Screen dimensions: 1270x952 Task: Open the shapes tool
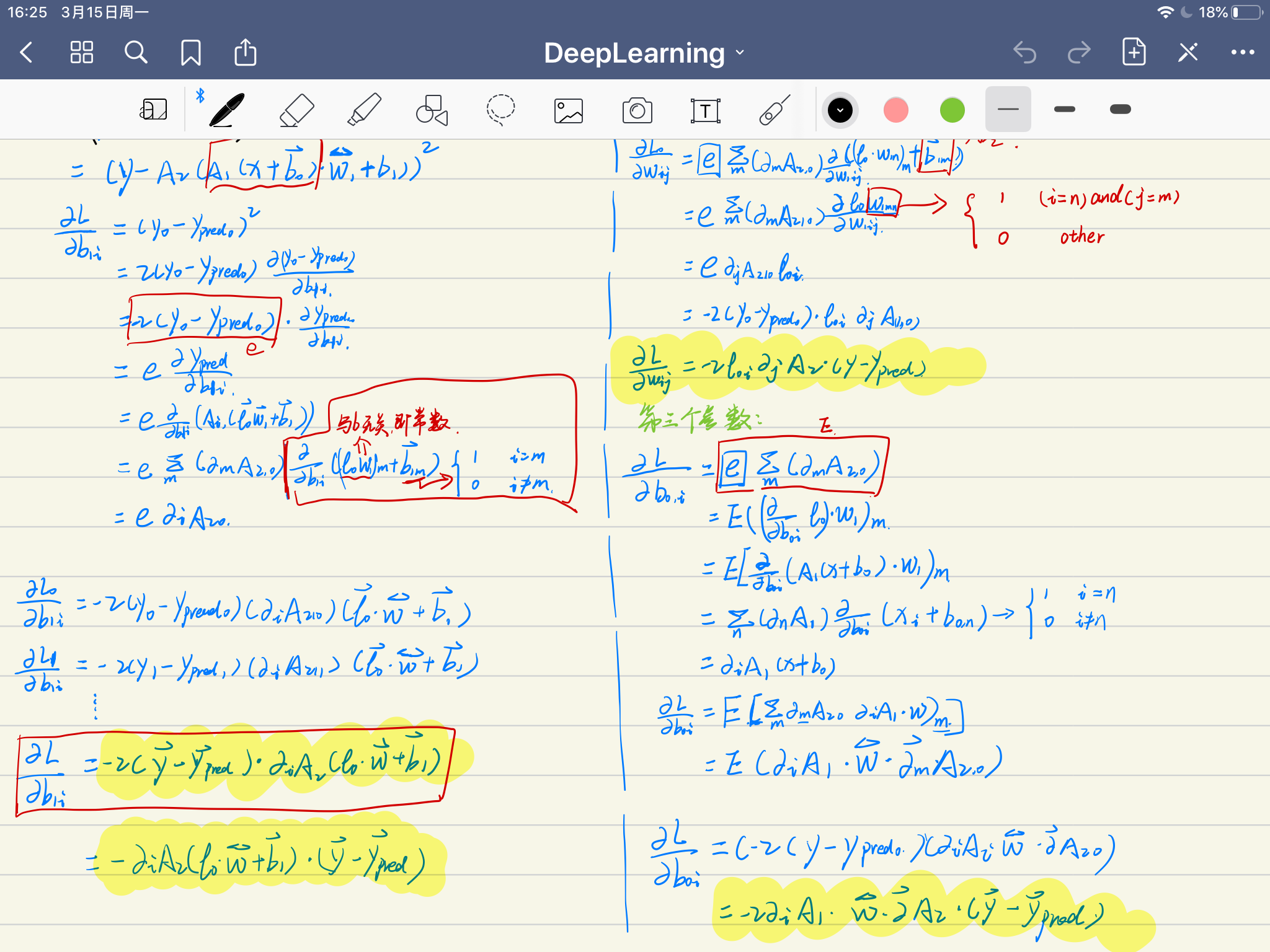pos(432,110)
